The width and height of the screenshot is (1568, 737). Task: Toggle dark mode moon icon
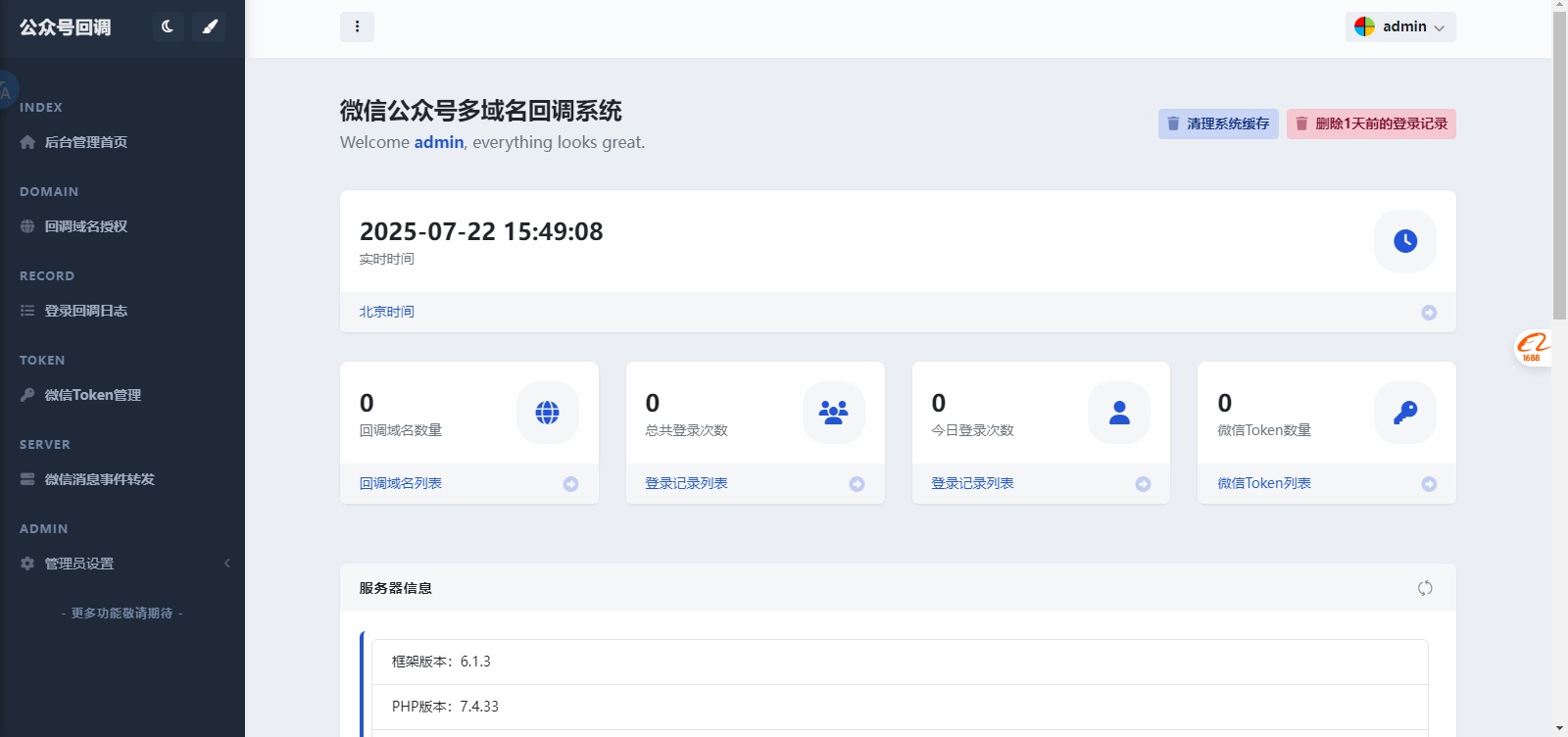(168, 26)
